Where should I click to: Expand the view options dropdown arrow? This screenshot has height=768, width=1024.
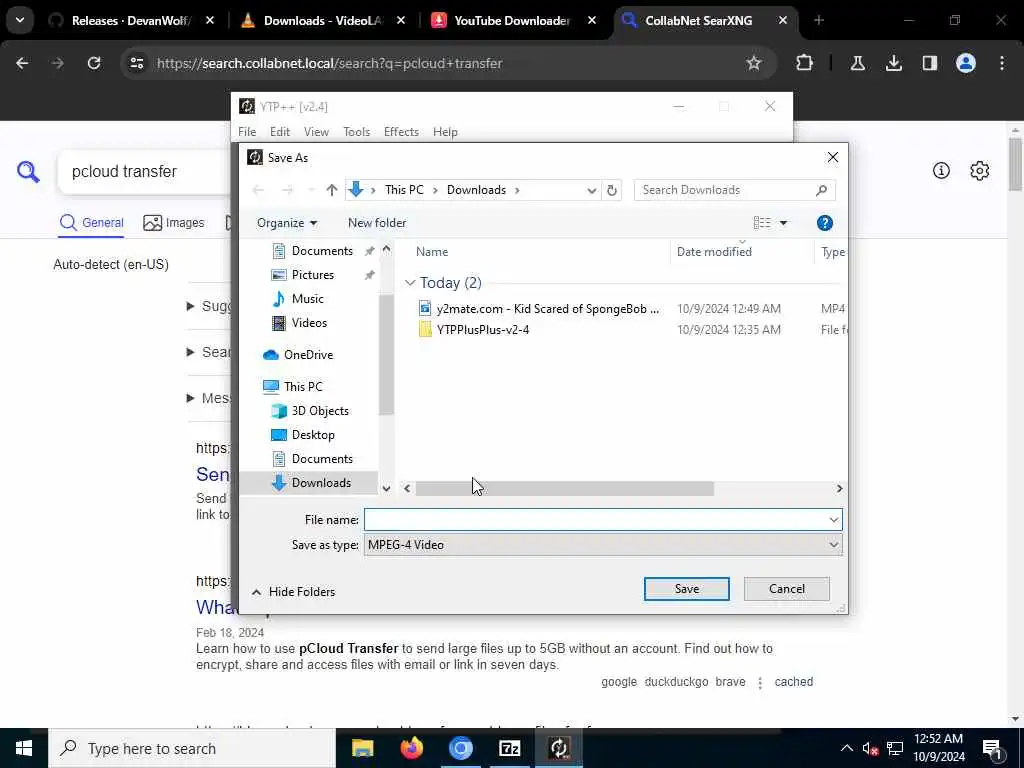click(x=783, y=223)
